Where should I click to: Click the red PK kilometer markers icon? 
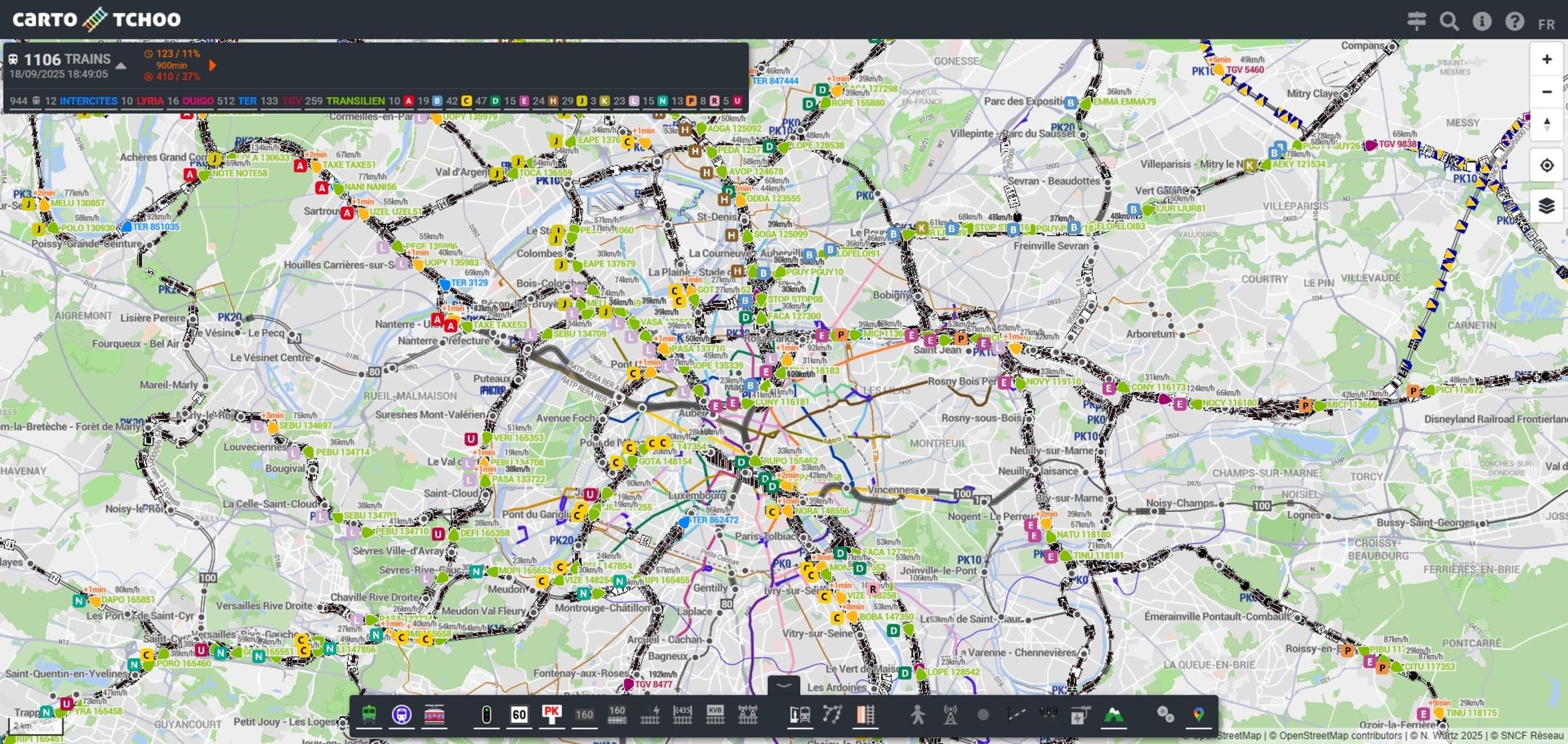click(551, 715)
